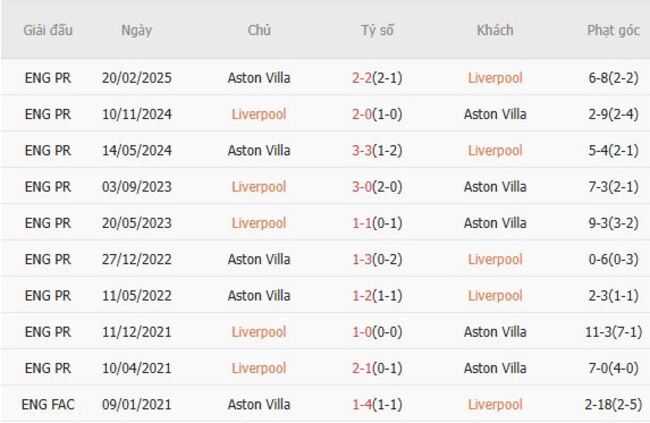Open the 2-2(2-1) score from 20/02/2025
This screenshot has height=423, width=650.
pyautogui.click(x=377, y=78)
